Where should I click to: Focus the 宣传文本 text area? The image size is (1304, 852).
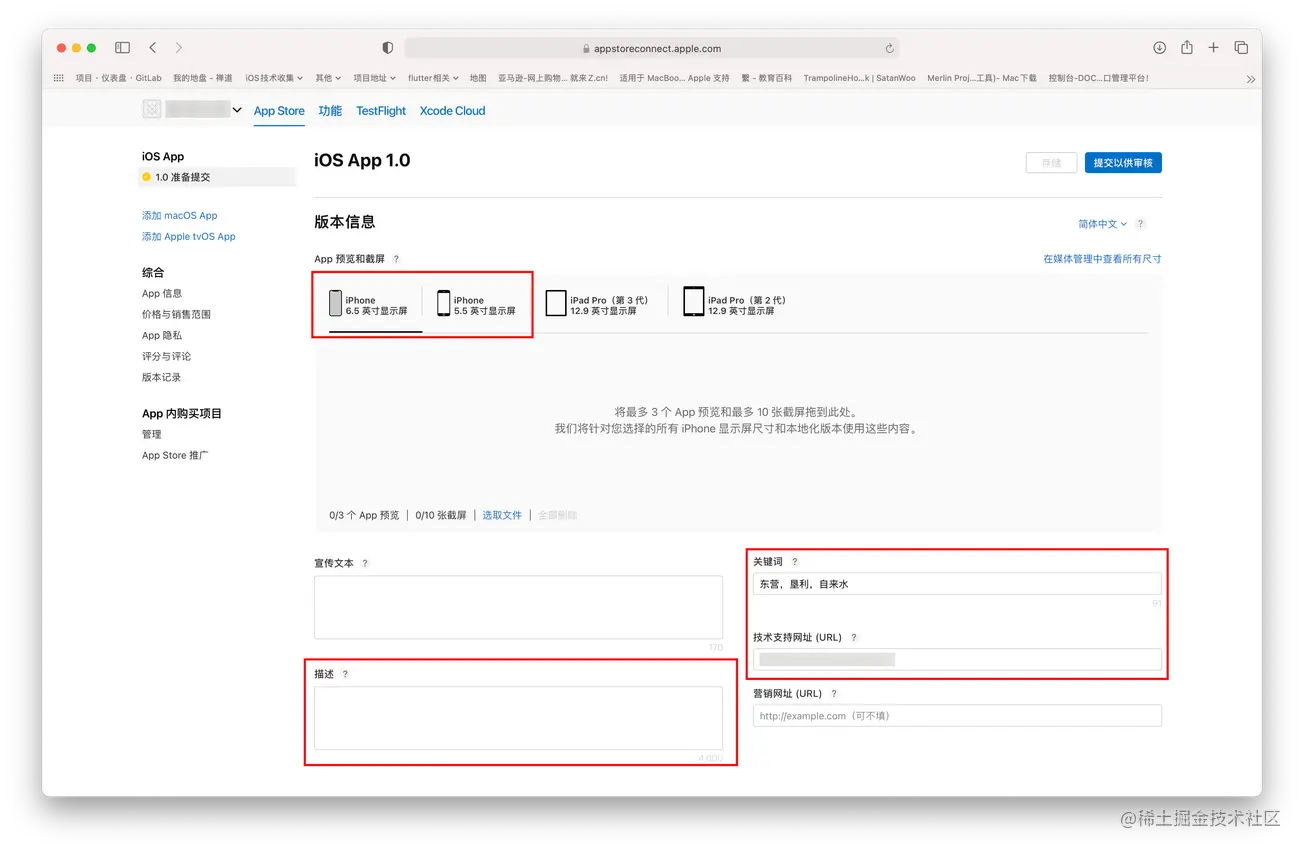click(518, 607)
